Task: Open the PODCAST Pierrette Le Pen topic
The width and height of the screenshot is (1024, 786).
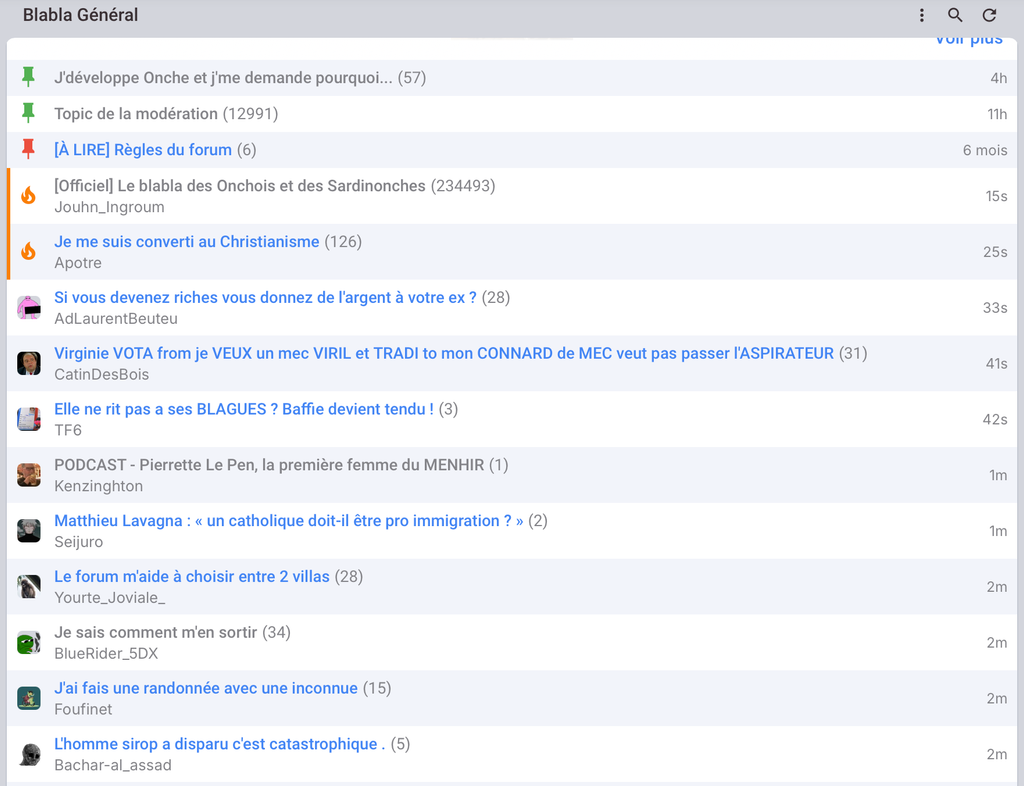Action: [269, 465]
